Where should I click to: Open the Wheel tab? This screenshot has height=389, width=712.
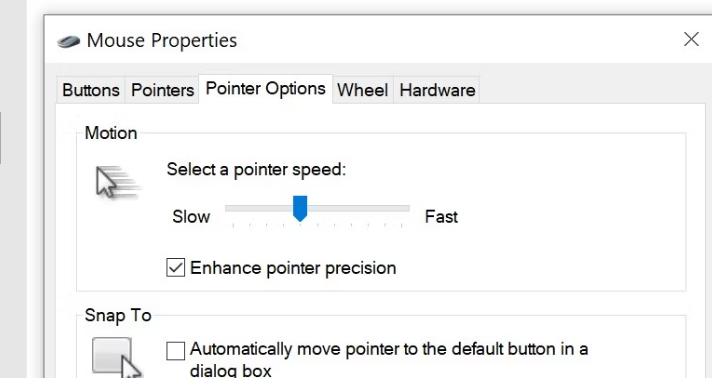point(362,90)
